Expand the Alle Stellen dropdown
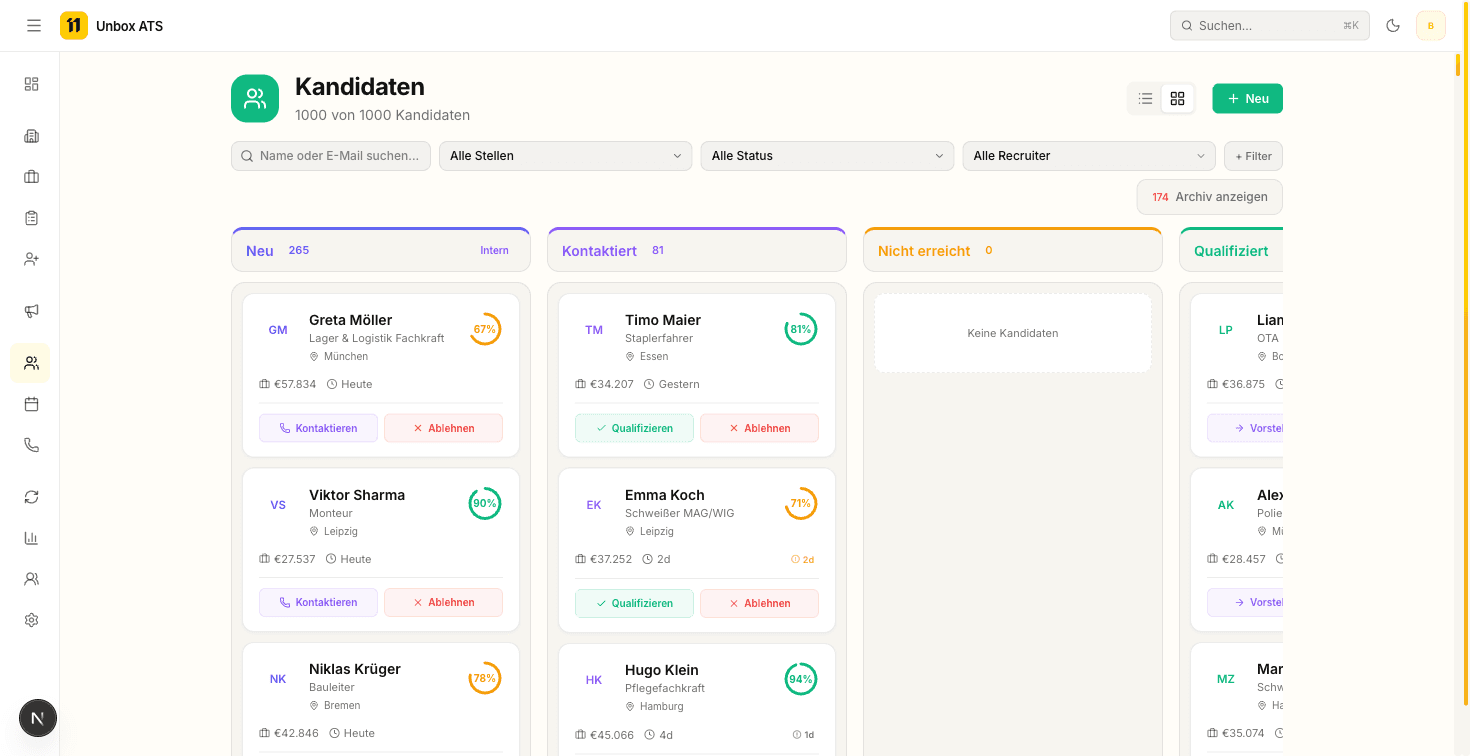This screenshot has height=756, width=1470. (565, 156)
